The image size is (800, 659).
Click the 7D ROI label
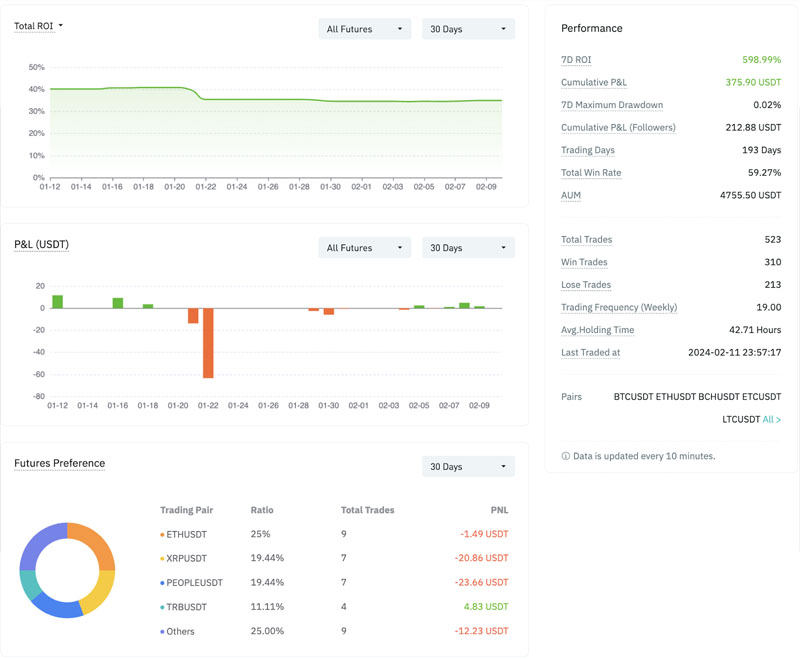pyautogui.click(x=576, y=60)
